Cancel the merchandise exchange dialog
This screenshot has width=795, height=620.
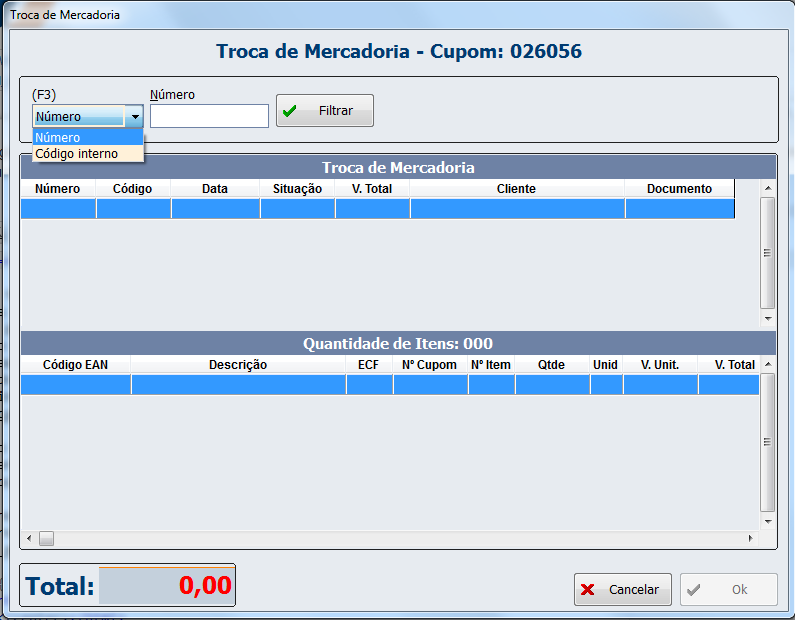tap(622, 589)
